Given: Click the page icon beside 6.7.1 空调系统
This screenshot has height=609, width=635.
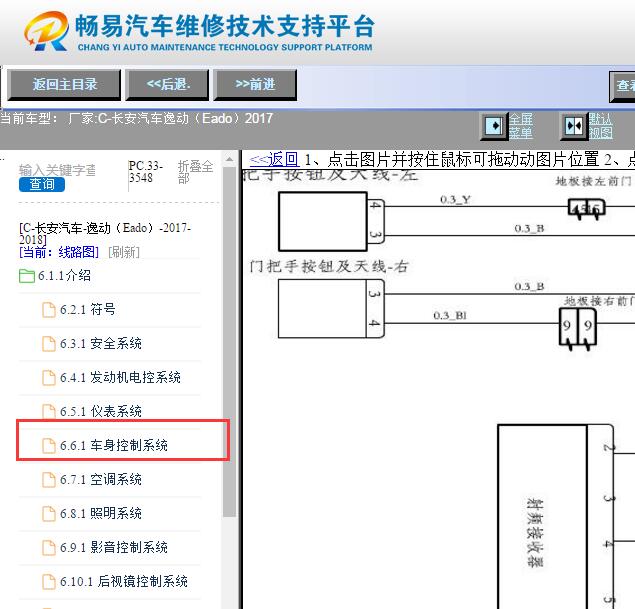Looking at the screenshot, I should click(49, 480).
